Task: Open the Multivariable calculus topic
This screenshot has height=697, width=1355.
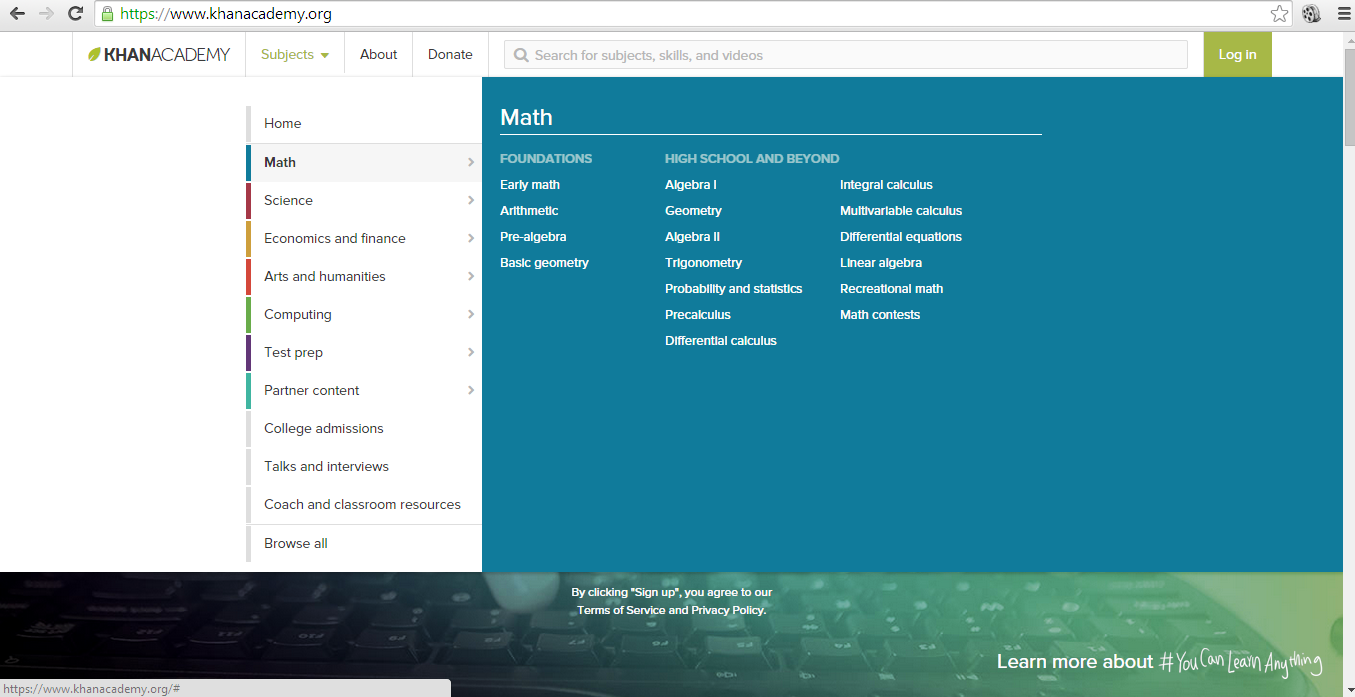Action: tap(901, 211)
